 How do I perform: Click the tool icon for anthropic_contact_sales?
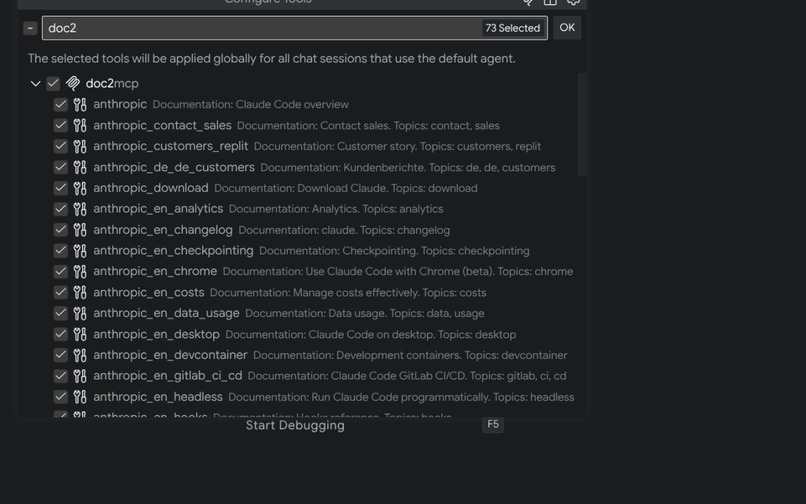tap(80, 125)
